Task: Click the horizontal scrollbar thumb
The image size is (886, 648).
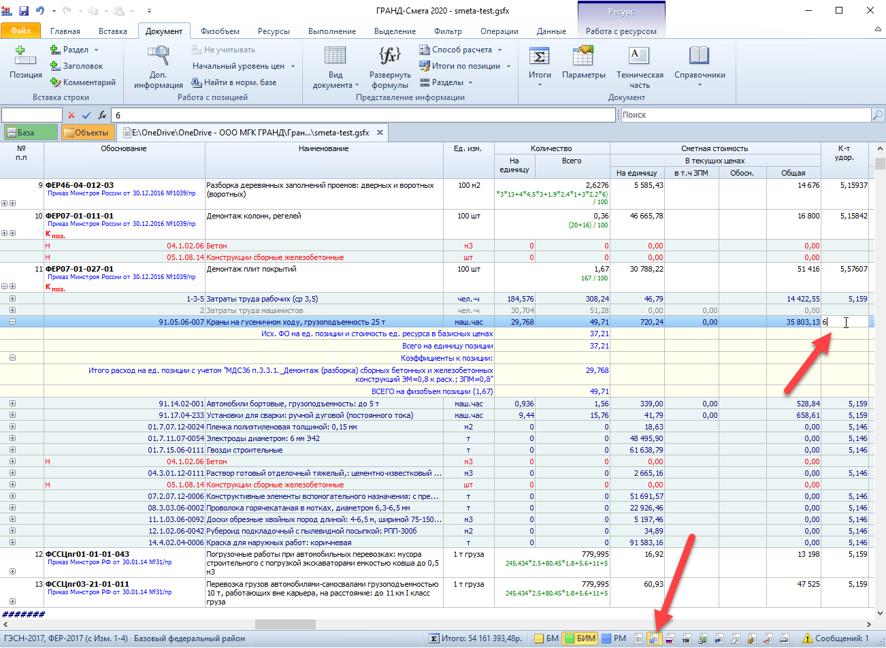Action: (x=285, y=625)
